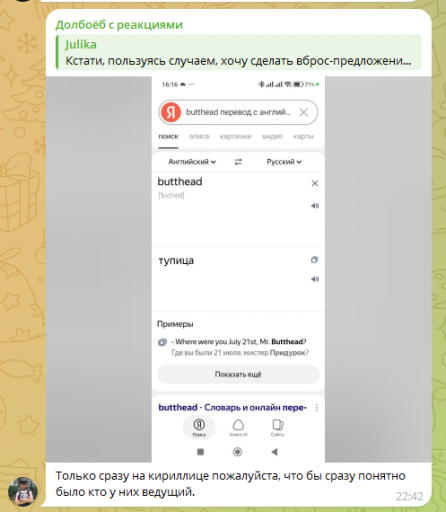Open the Русский target language dropdown
Image resolution: width=446 pixels, height=512 pixels.
[284, 162]
